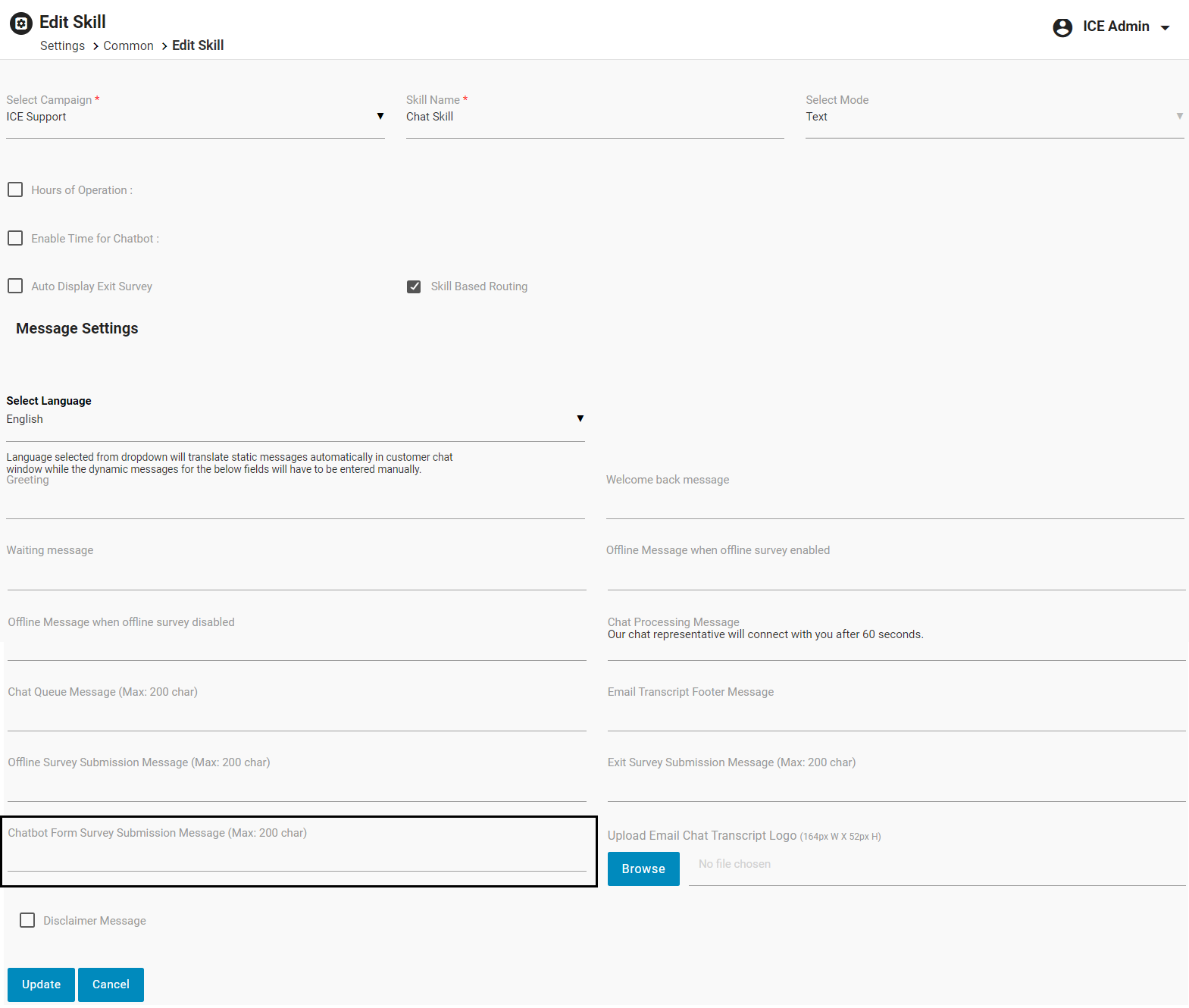Focus the Greeting message field
Screen dimensions: 1189x1008
pos(295,503)
